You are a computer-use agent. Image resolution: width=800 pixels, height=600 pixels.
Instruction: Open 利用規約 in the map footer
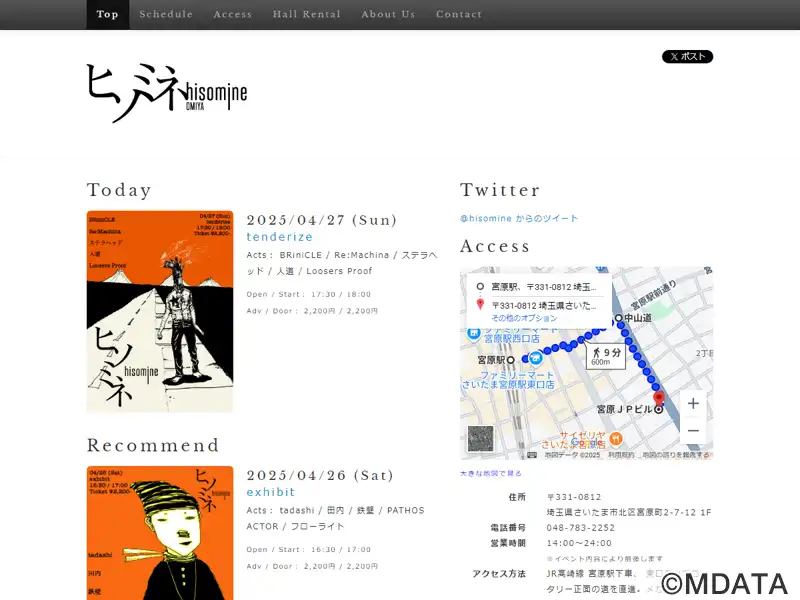(x=621, y=455)
